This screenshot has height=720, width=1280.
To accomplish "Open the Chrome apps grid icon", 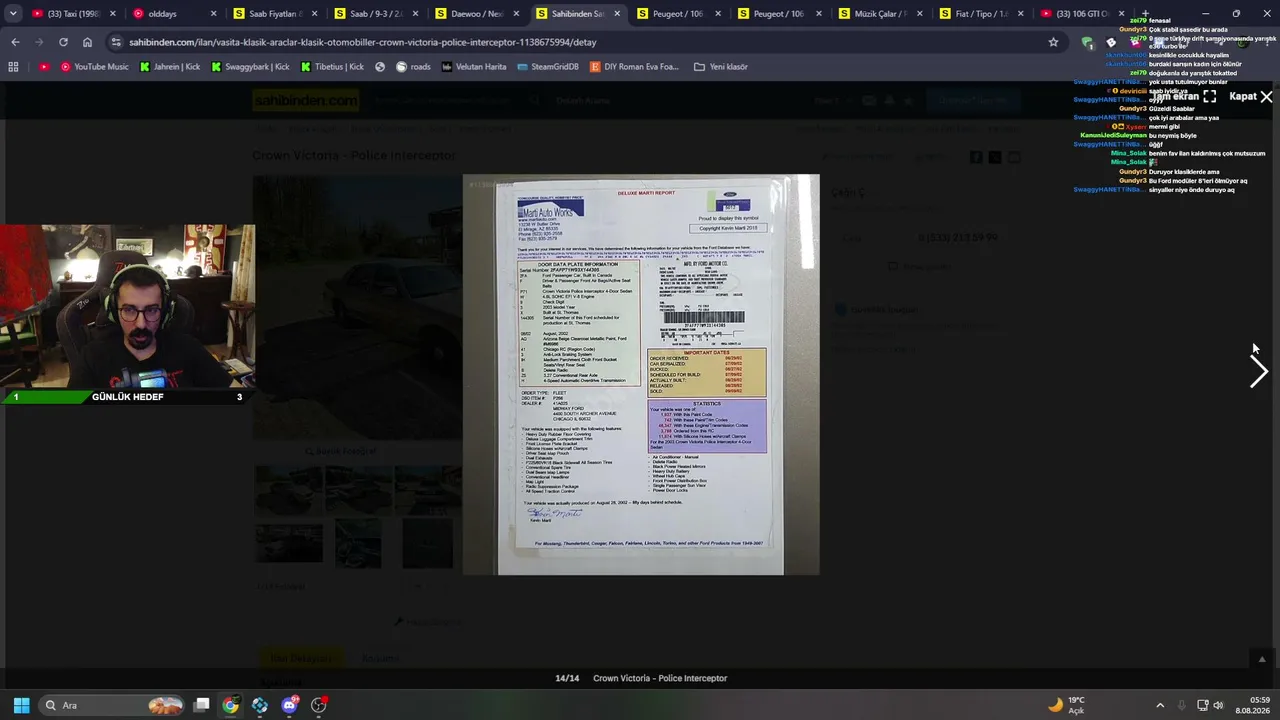I will click(13, 67).
